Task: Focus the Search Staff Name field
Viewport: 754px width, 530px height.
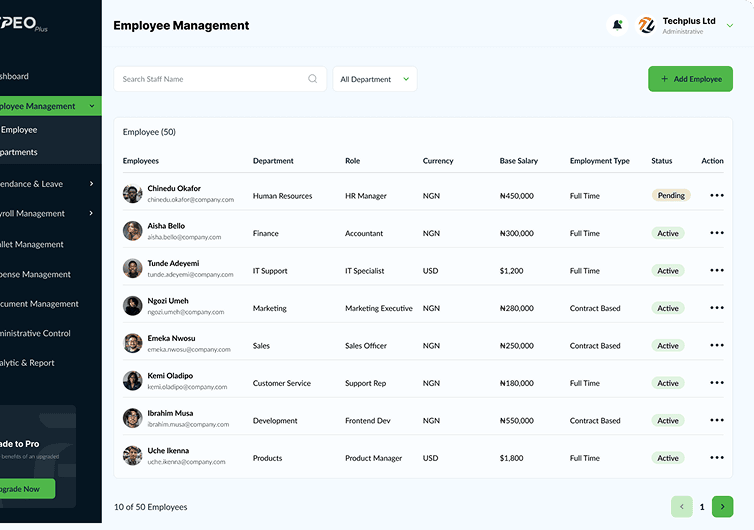Action: [220, 79]
